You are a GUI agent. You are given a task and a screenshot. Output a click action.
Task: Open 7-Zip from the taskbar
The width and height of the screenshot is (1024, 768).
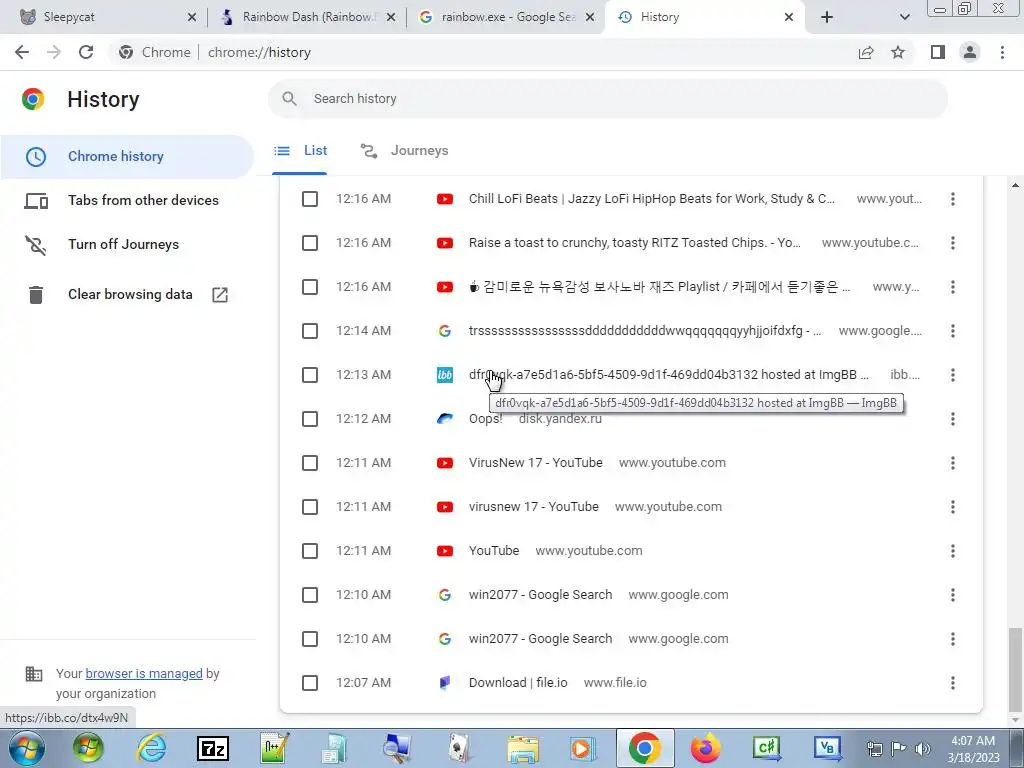(213, 749)
